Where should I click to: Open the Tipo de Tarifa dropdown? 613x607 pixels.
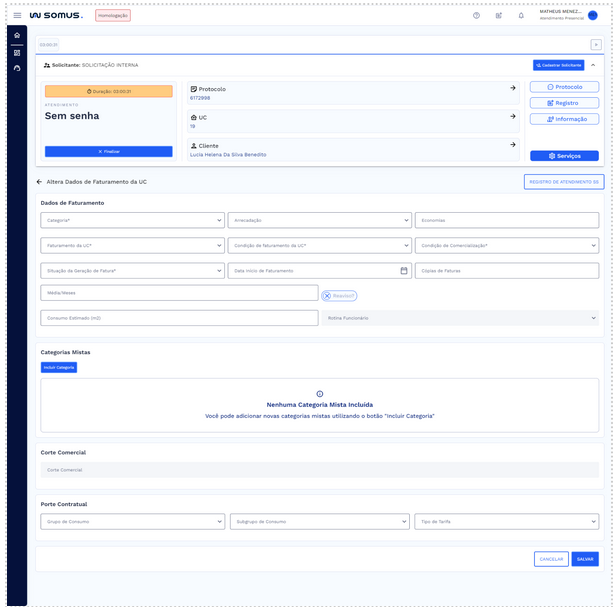pos(506,521)
